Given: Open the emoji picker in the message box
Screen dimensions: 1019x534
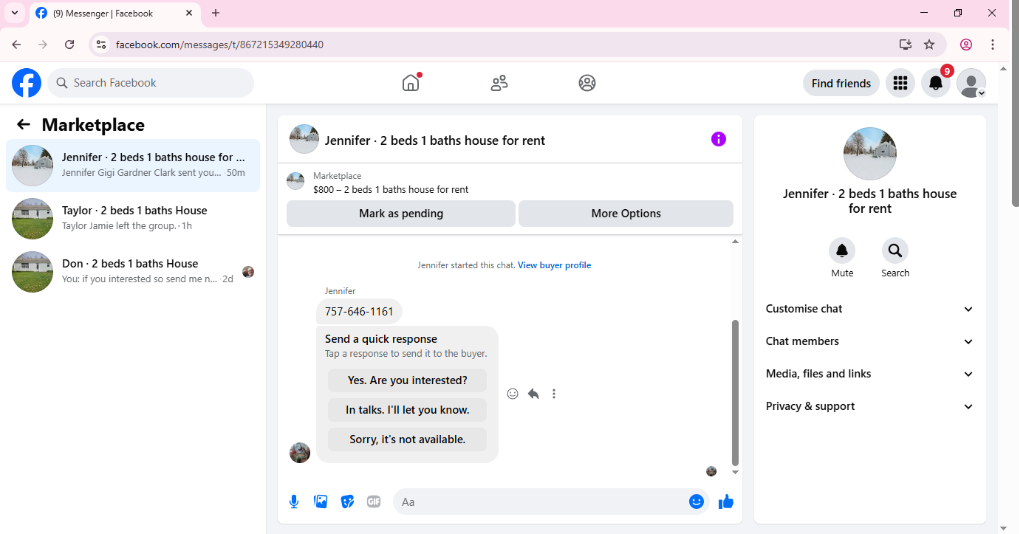Looking at the screenshot, I should 696,502.
